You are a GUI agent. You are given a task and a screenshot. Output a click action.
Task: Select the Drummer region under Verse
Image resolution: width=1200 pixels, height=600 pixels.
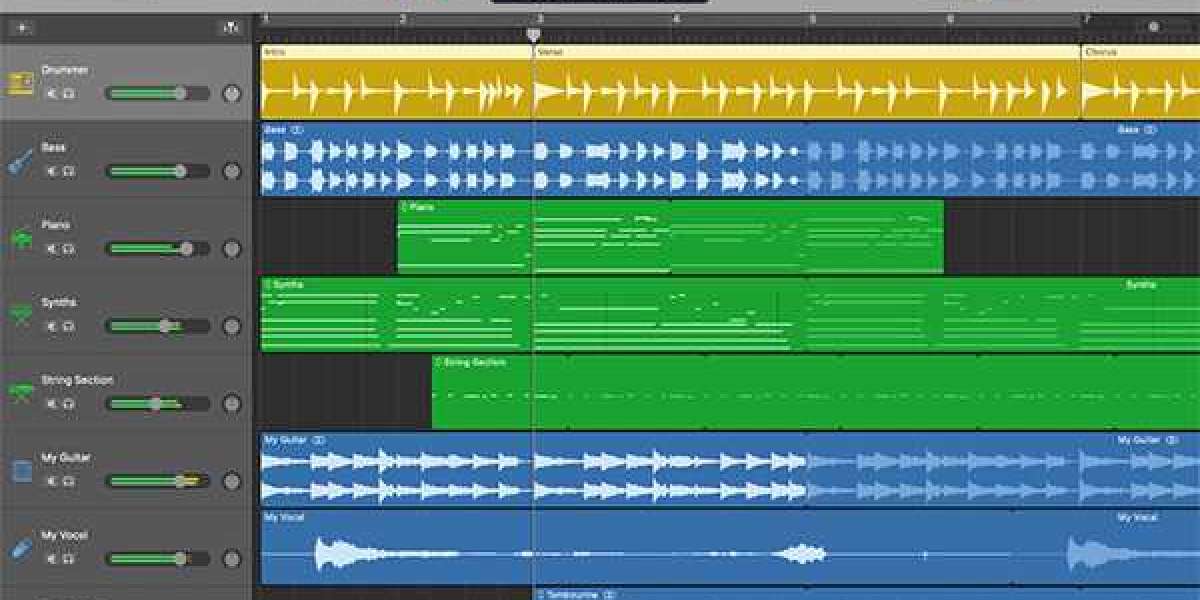[806, 89]
